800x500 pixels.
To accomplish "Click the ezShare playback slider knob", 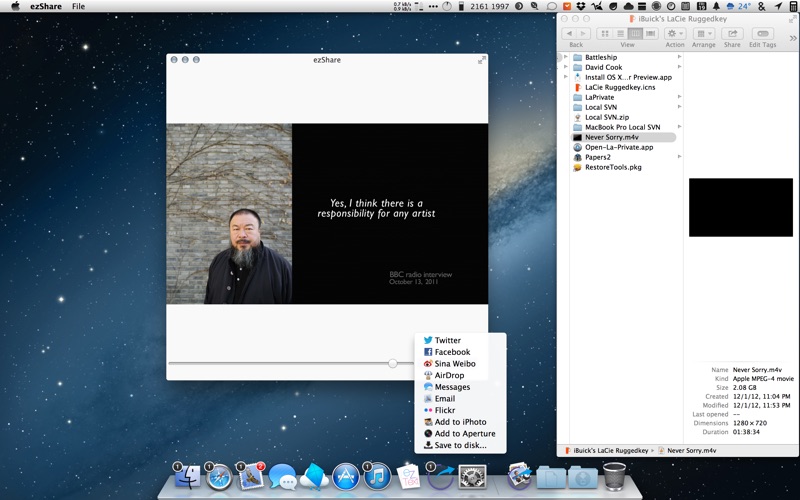I will coord(392,363).
